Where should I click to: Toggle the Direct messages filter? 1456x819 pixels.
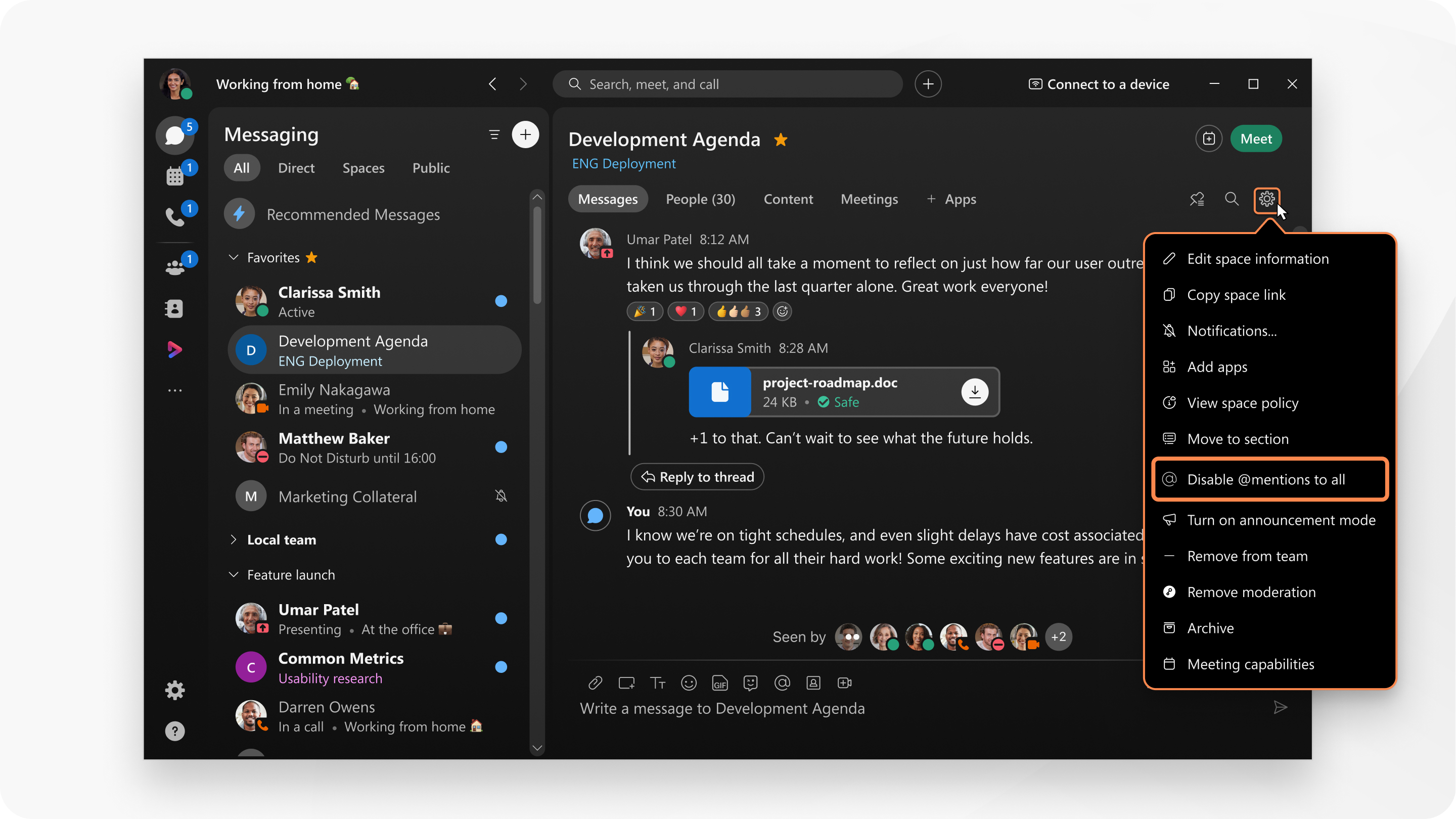296,167
